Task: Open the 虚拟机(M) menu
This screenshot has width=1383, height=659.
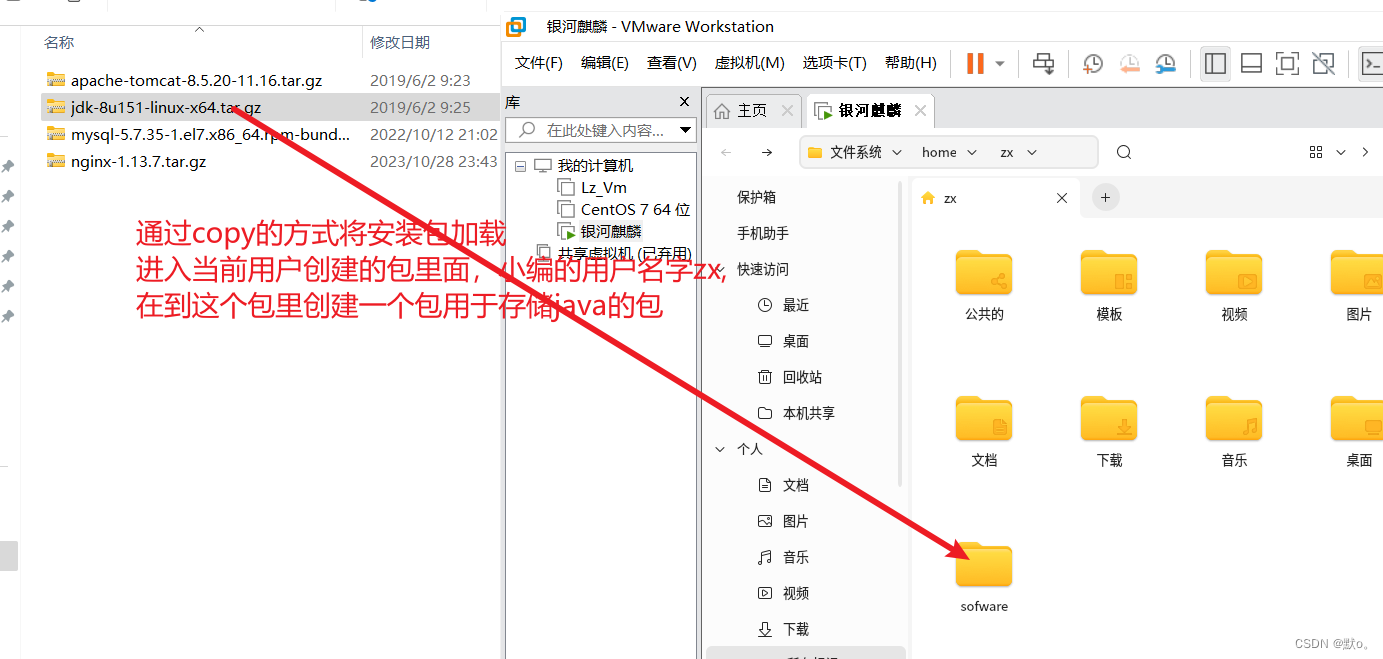Action: (x=749, y=63)
